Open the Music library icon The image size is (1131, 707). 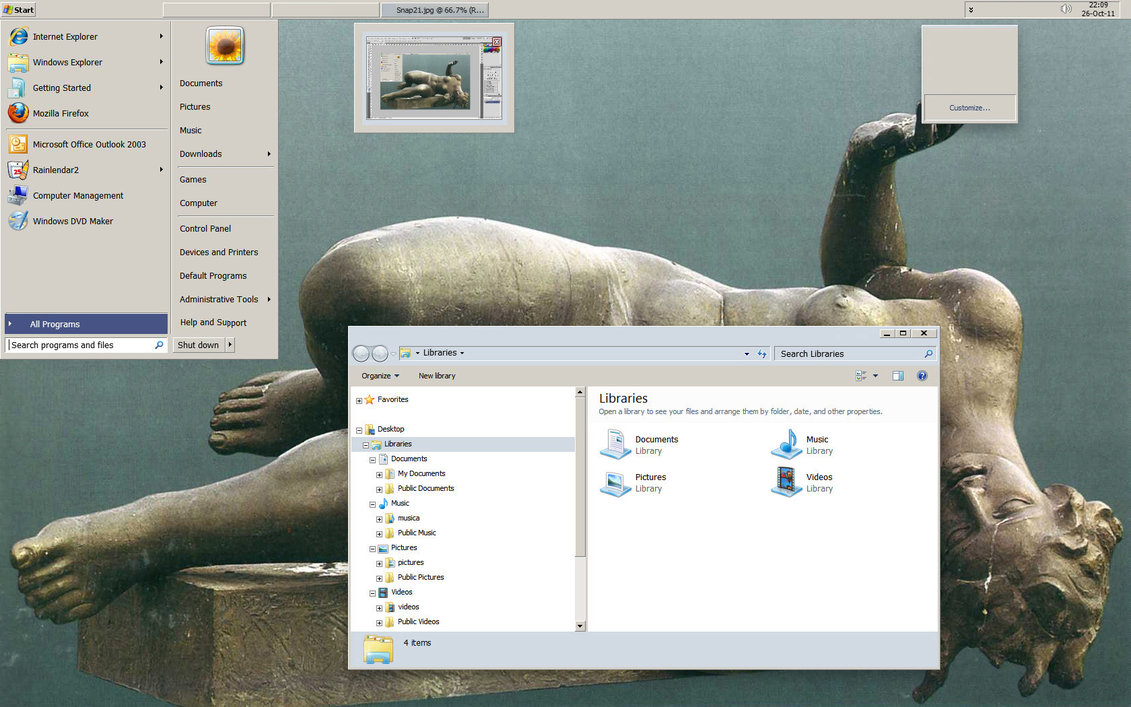pos(787,444)
